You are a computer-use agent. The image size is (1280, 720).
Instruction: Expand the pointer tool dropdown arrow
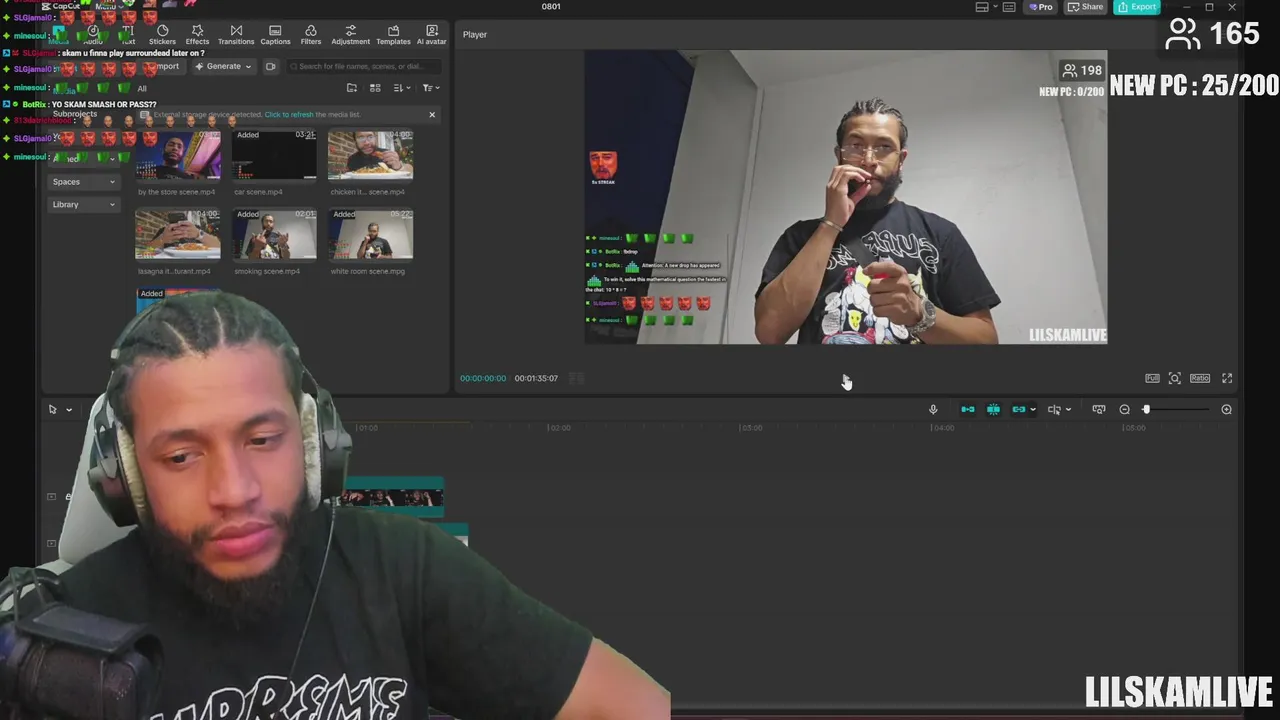pos(69,410)
